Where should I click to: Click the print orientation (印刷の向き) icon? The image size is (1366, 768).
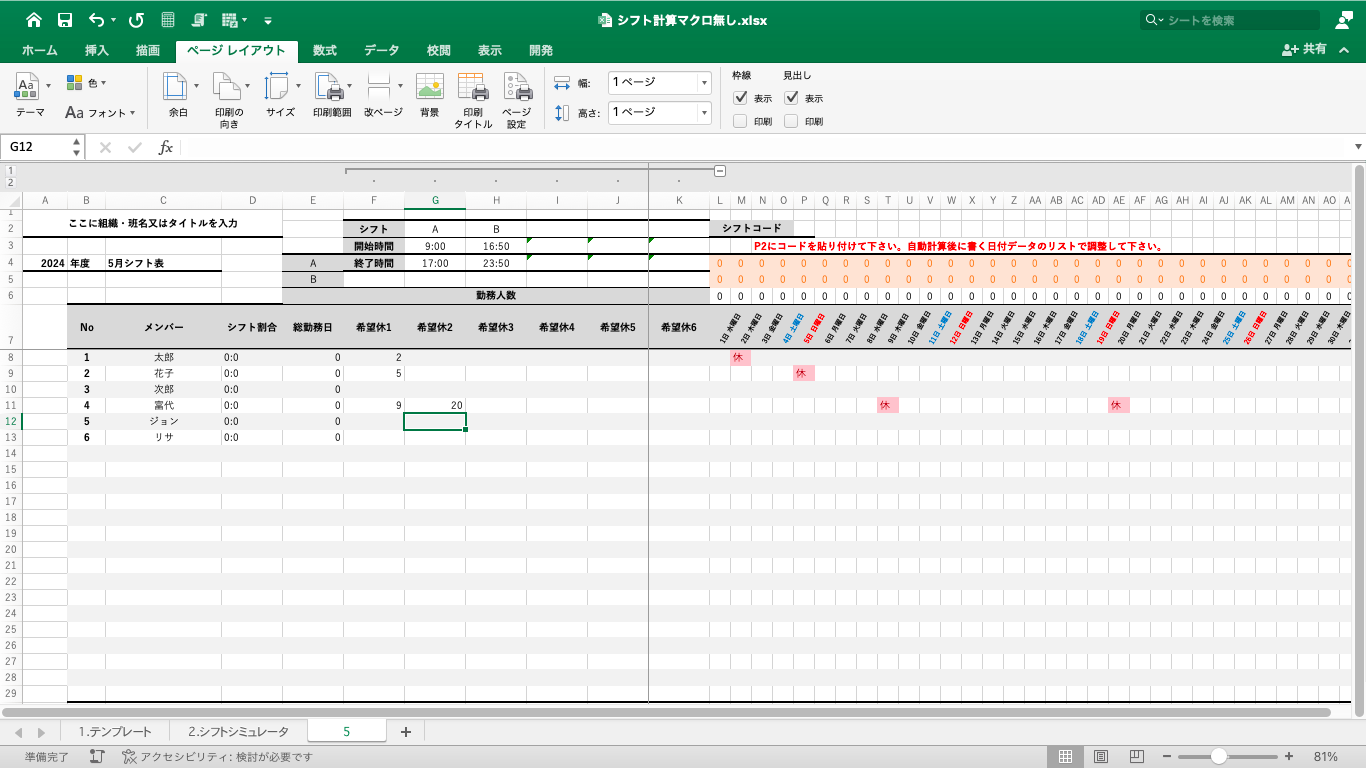tap(227, 89)
